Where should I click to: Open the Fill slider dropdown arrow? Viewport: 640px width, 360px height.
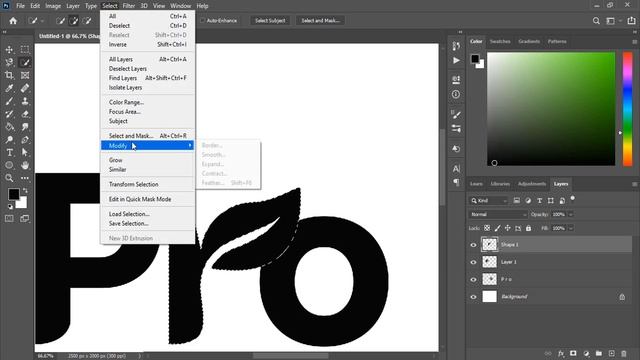point(571,228)
